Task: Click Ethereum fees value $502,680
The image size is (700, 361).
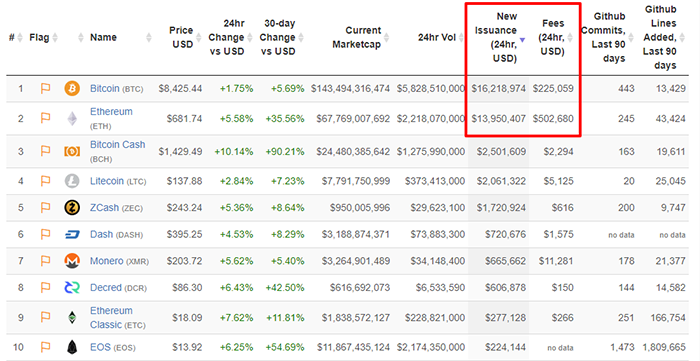Action: coord(553,119)
